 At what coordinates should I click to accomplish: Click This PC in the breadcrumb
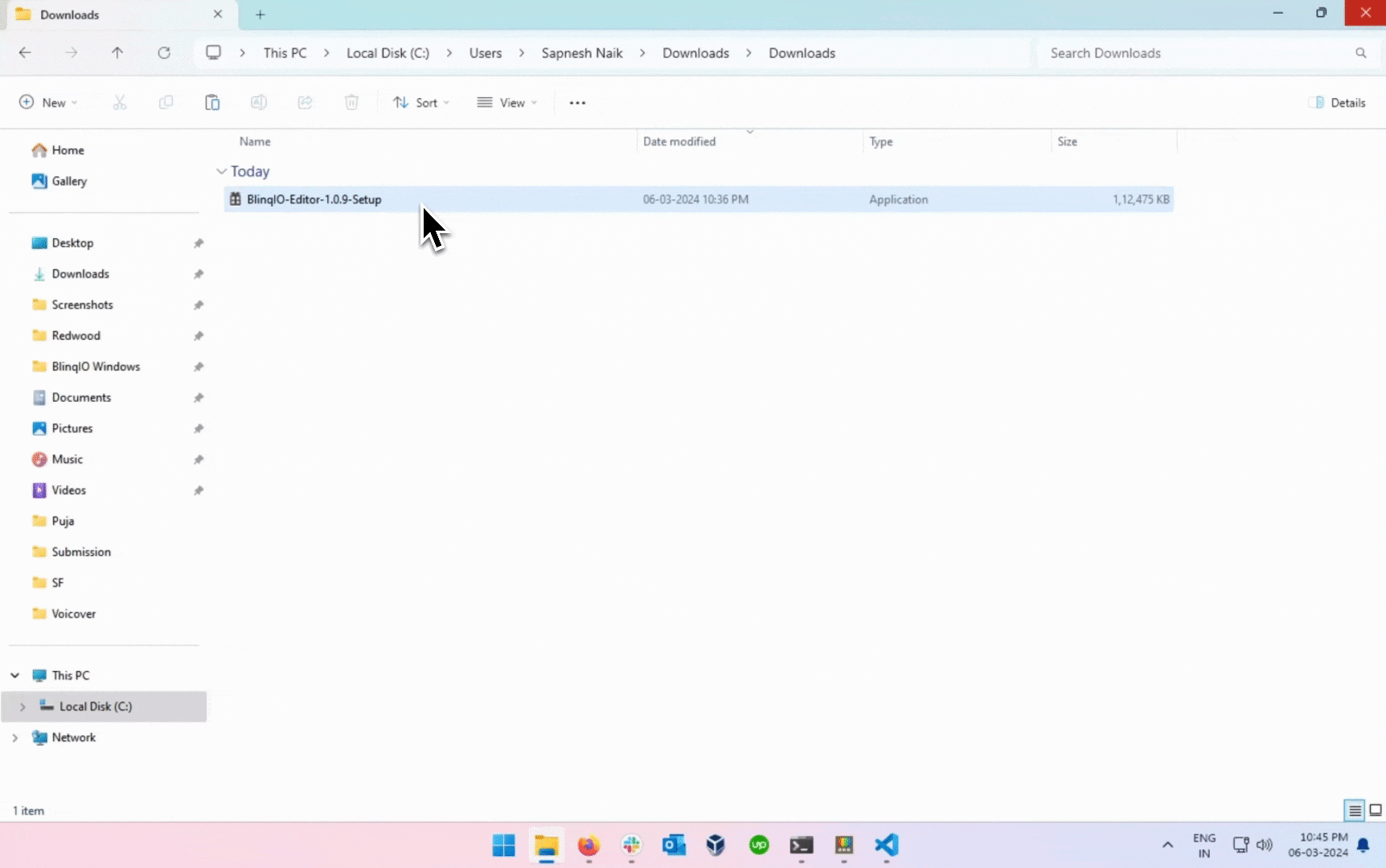click(x=285, y=53)
